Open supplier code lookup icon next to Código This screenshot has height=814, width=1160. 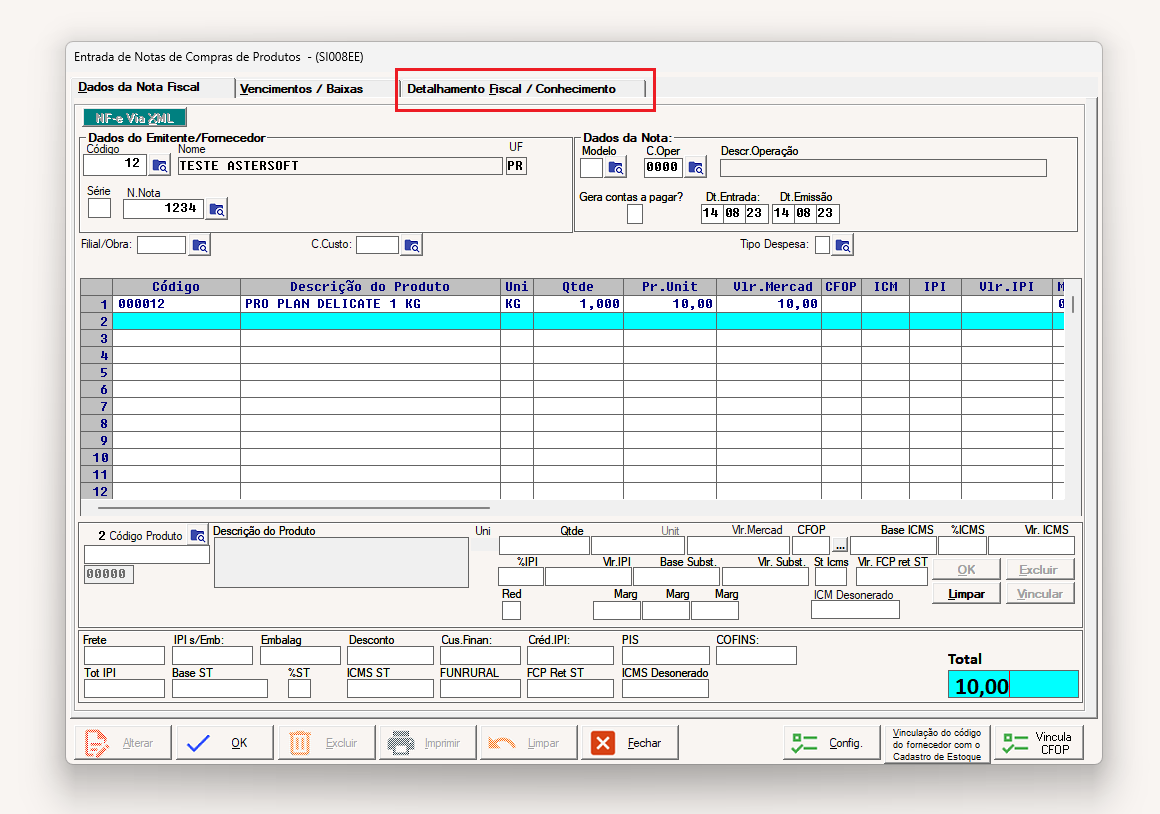click(x=160, y=166)
